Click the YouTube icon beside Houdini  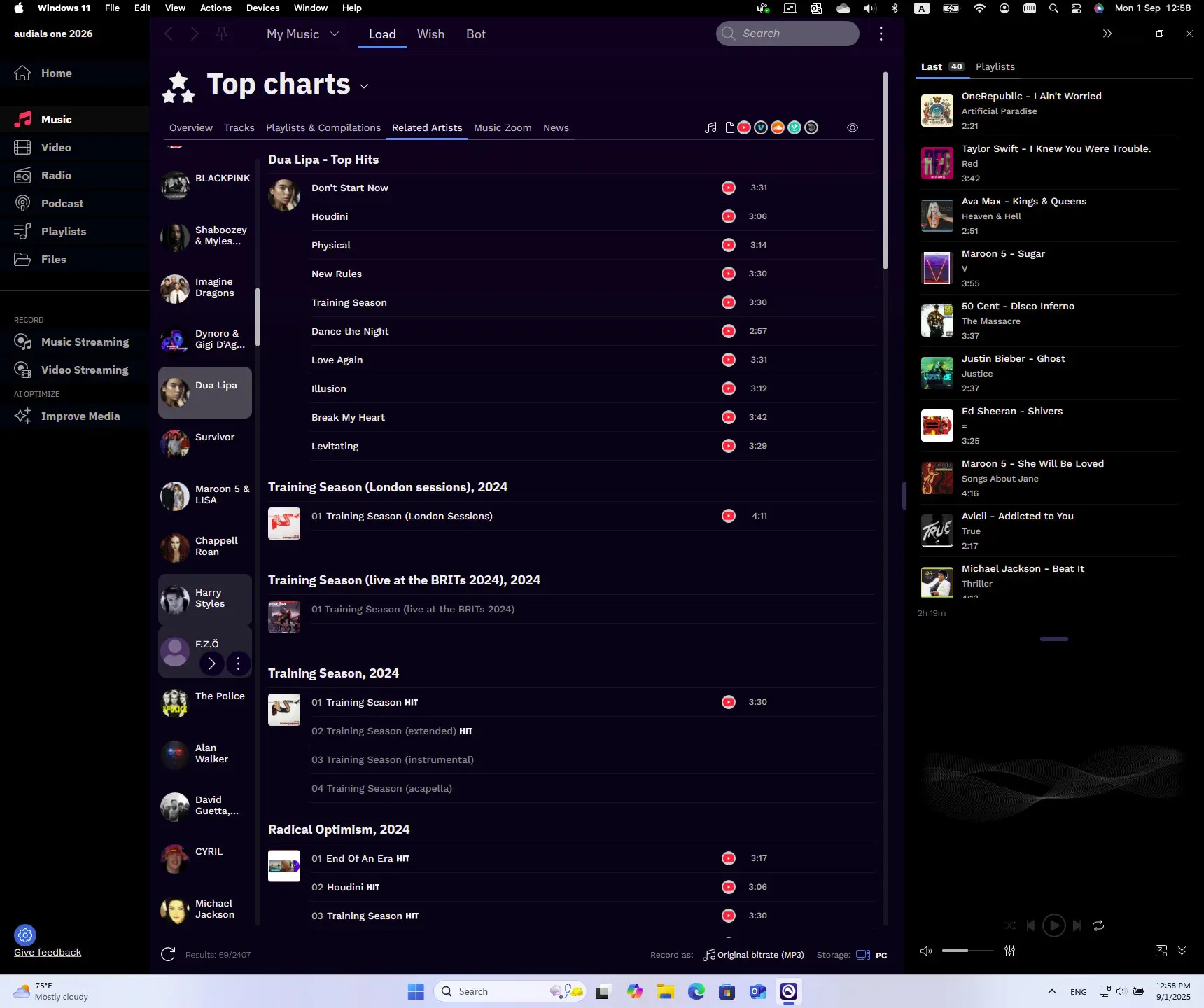tap(729, 216)
